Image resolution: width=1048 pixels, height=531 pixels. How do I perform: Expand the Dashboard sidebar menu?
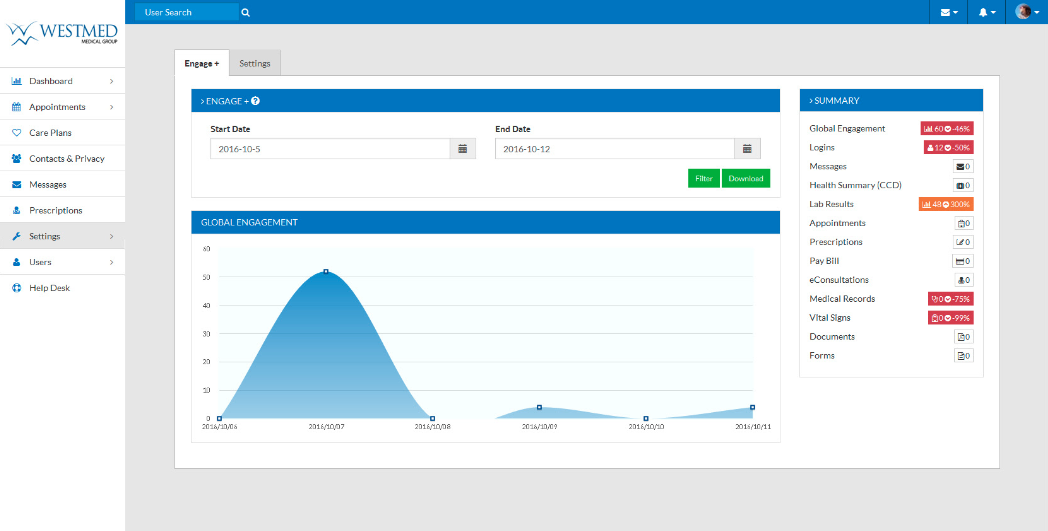click(62, 81)
